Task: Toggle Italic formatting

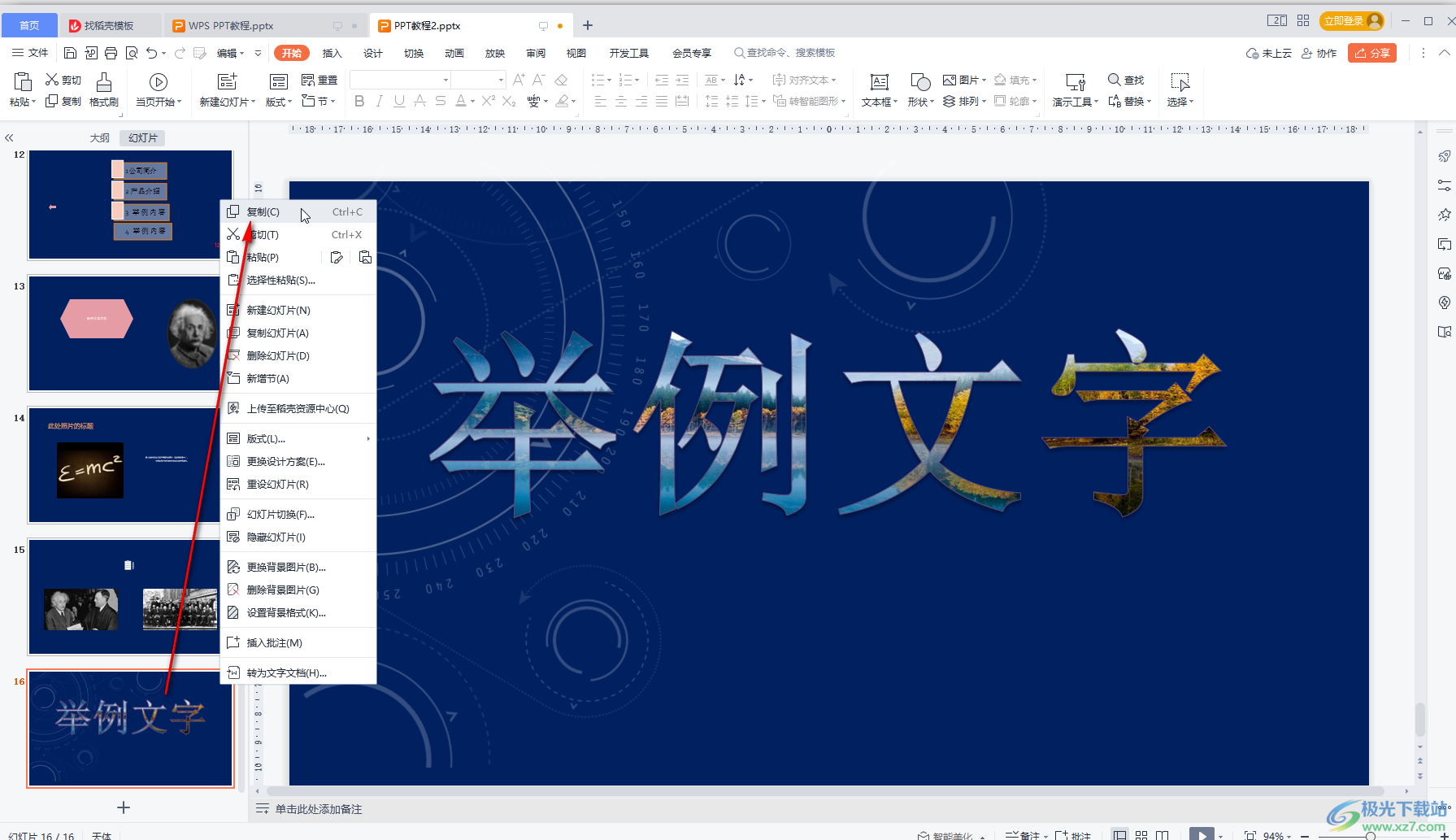Action: [379, 101]
